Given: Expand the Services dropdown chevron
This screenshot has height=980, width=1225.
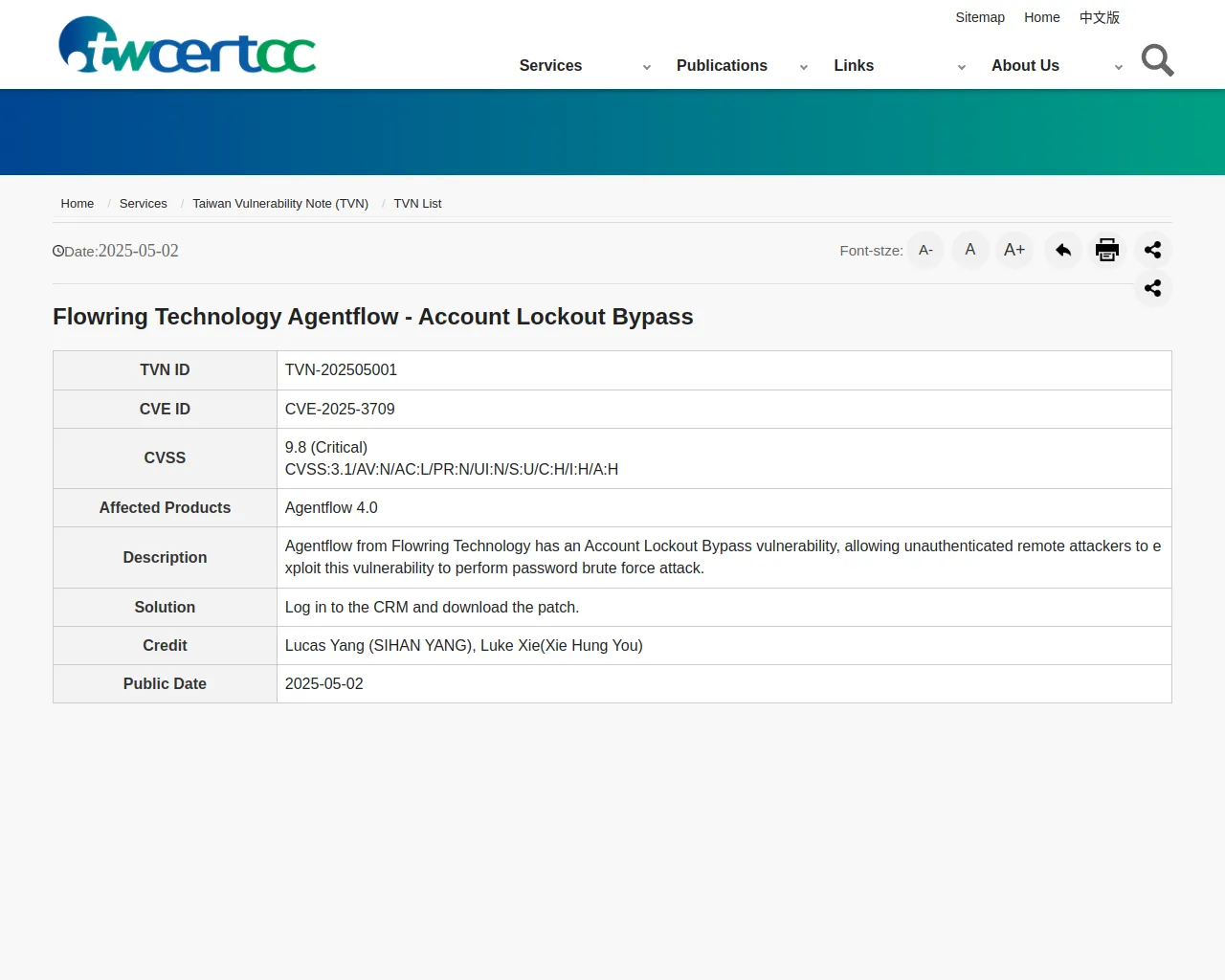Looking at the screenshot, I should coord(647,67).
